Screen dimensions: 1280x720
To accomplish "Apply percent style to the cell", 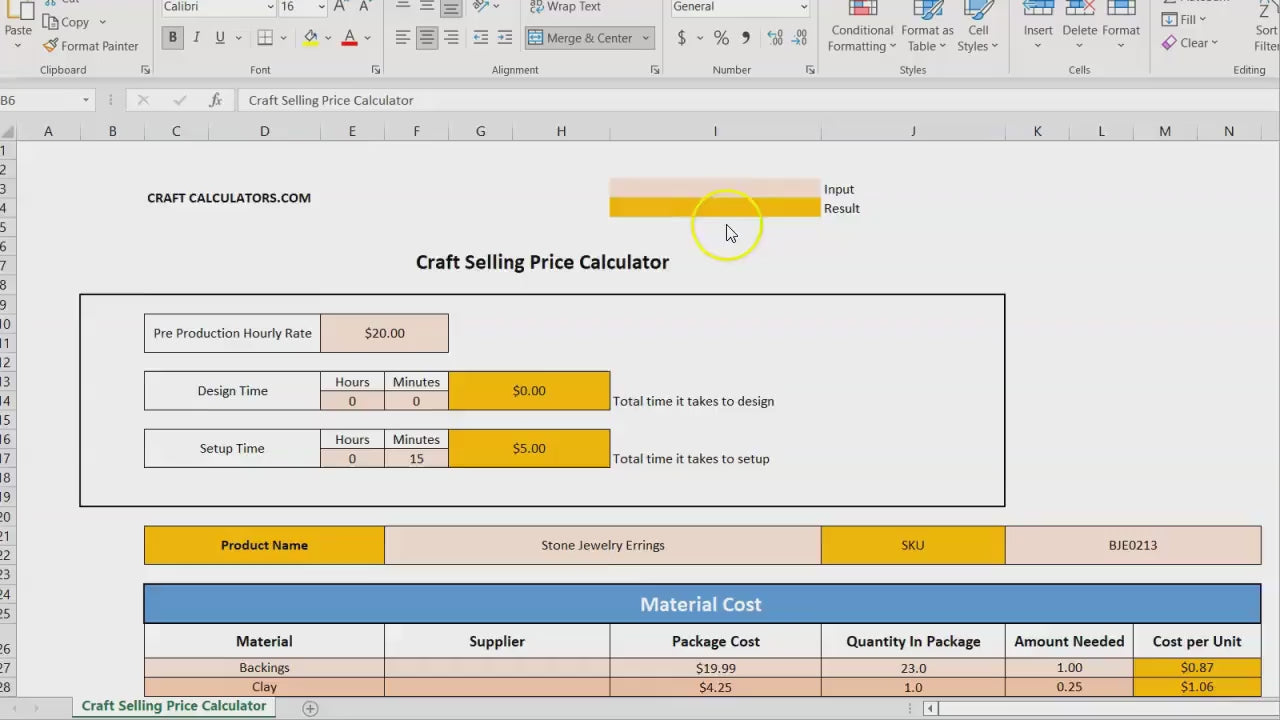I will click(721, 38).
